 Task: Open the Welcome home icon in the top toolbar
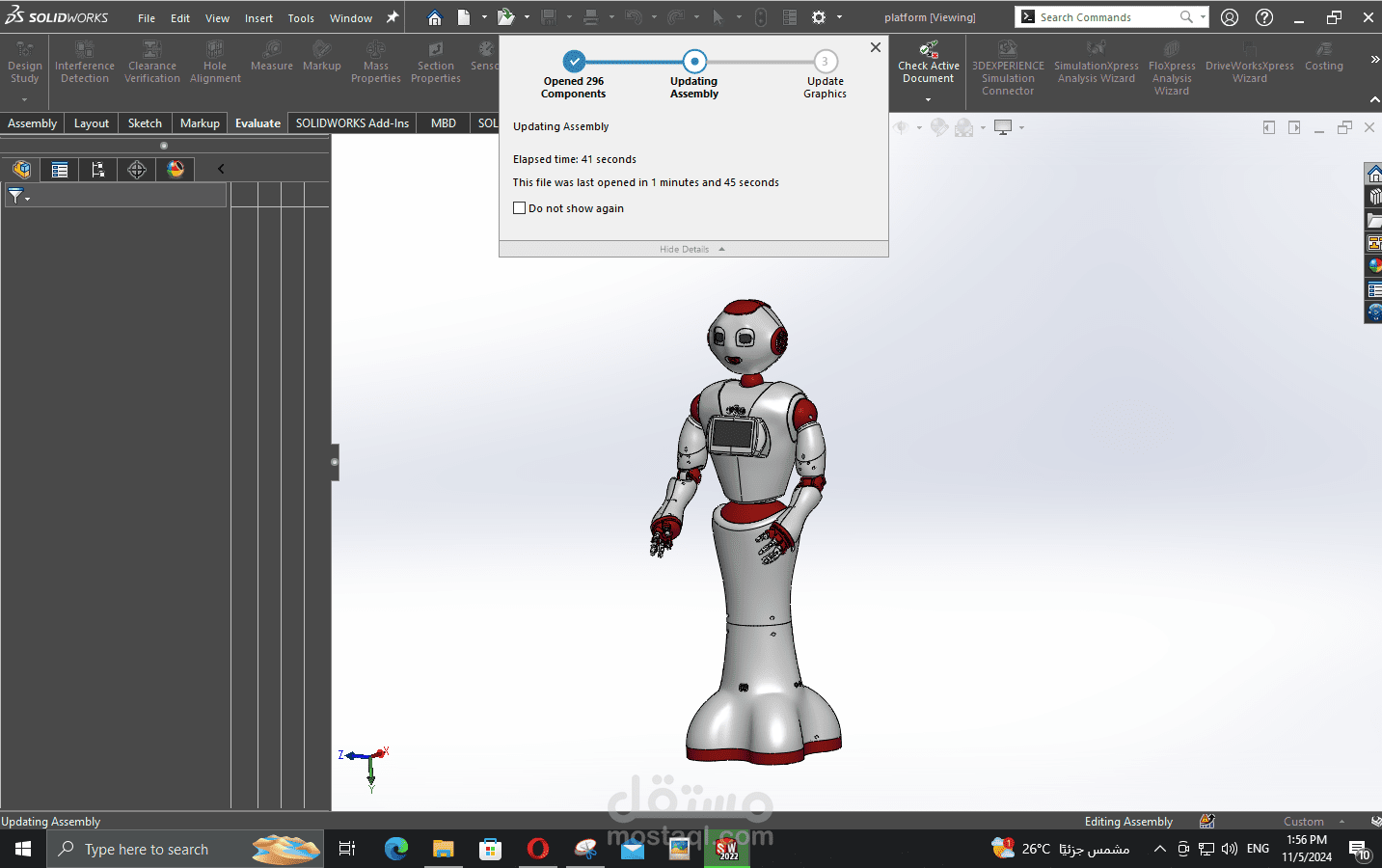(435, 17)
